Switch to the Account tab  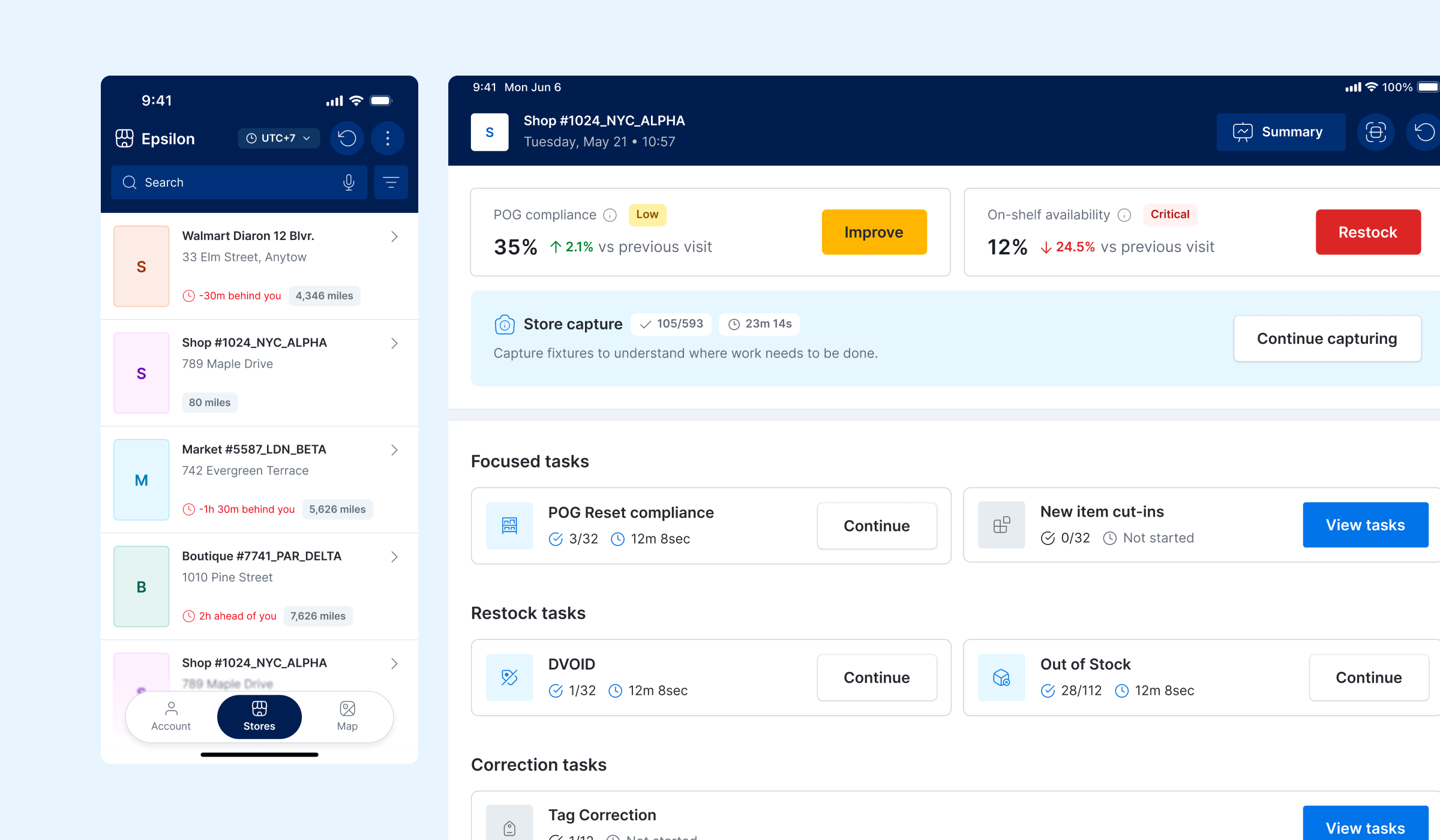pyautogui.click(x=171, y=716)
